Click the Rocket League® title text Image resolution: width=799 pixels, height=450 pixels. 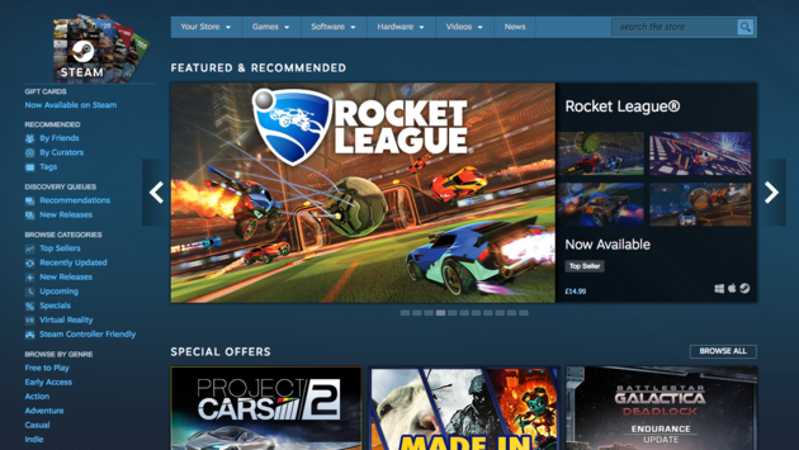point(622,106)
